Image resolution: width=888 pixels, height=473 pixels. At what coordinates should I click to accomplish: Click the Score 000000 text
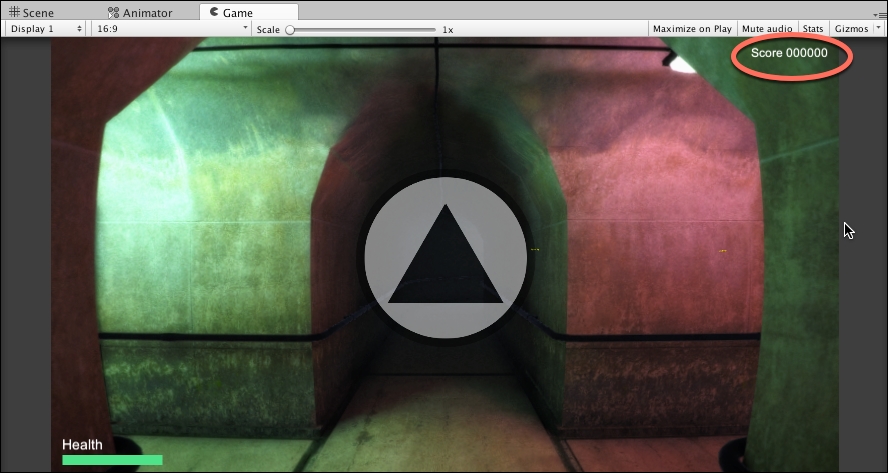[x=789, y=53]
